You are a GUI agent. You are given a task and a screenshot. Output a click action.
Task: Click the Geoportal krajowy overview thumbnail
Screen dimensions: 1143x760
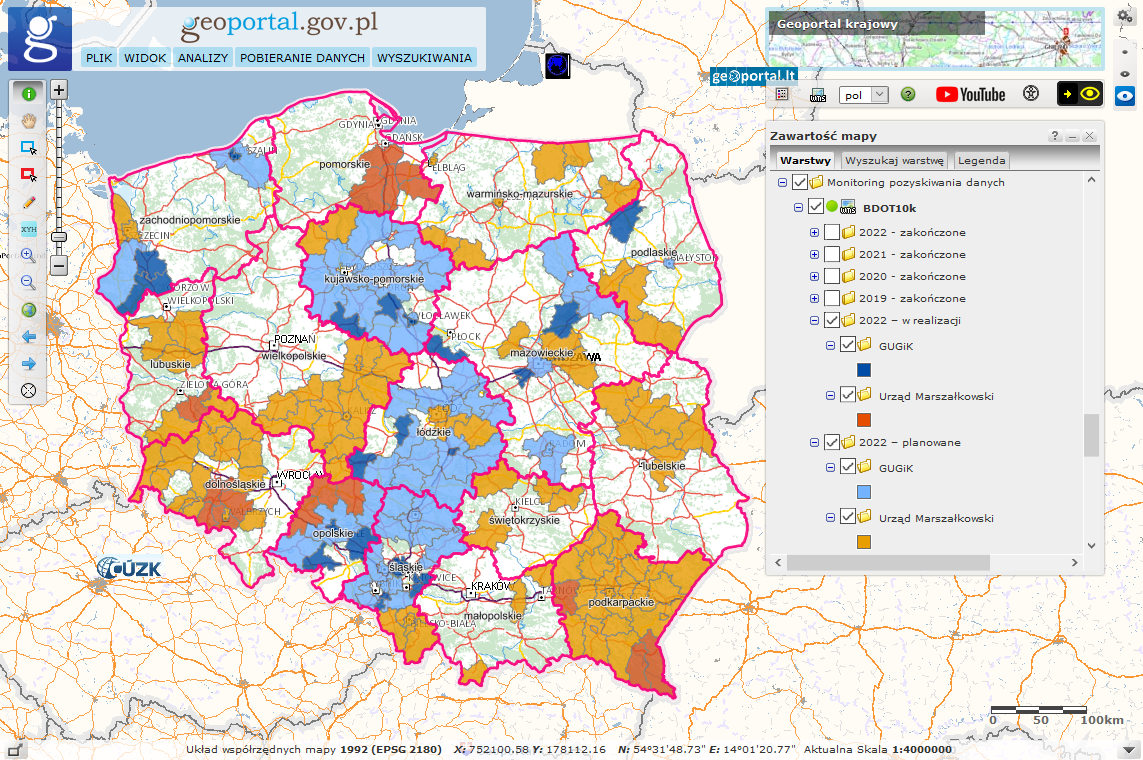tap(934, 38)
